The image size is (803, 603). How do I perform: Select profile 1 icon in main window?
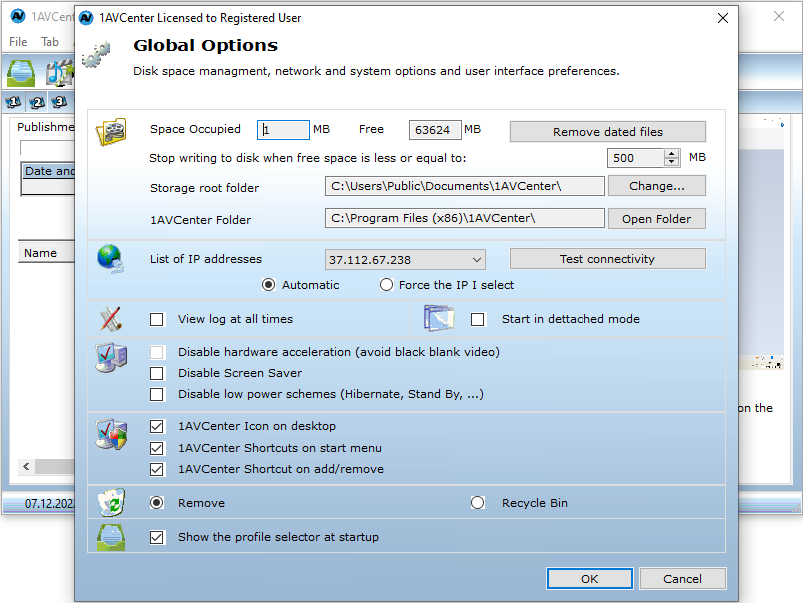pyautogui.click(x=13, y=102)
